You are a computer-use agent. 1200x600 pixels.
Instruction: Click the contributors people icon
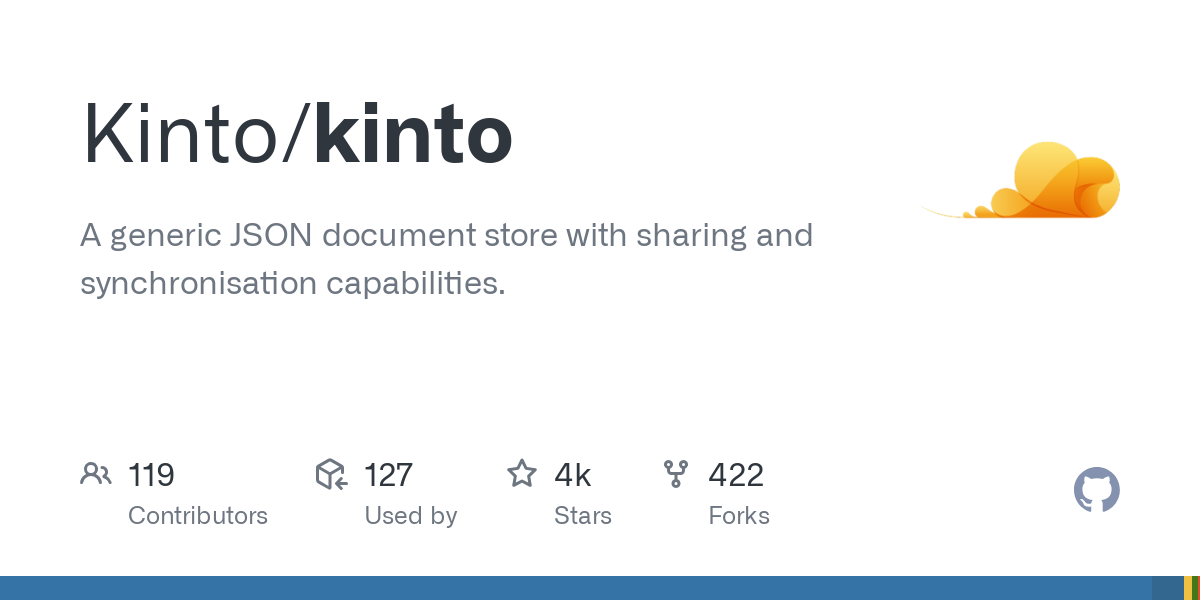coord(96,474)
